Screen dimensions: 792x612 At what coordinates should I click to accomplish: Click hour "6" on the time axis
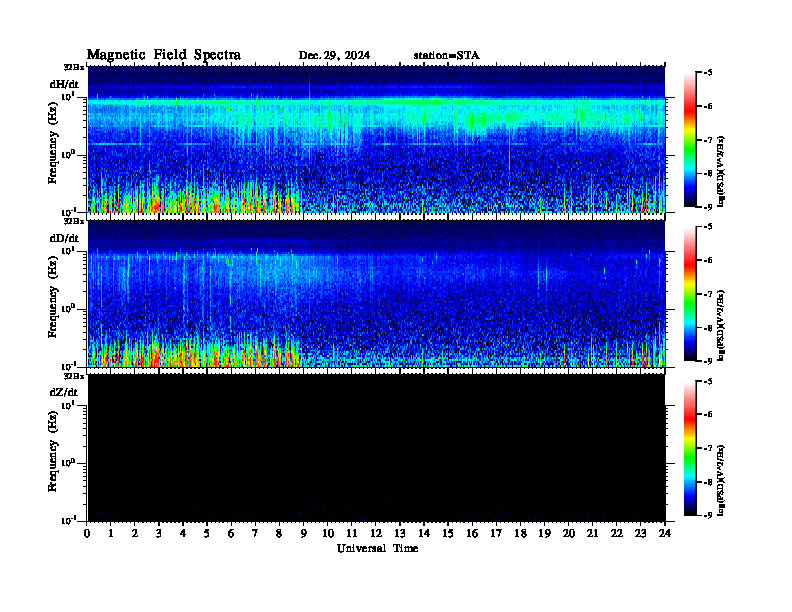point(231,533)
